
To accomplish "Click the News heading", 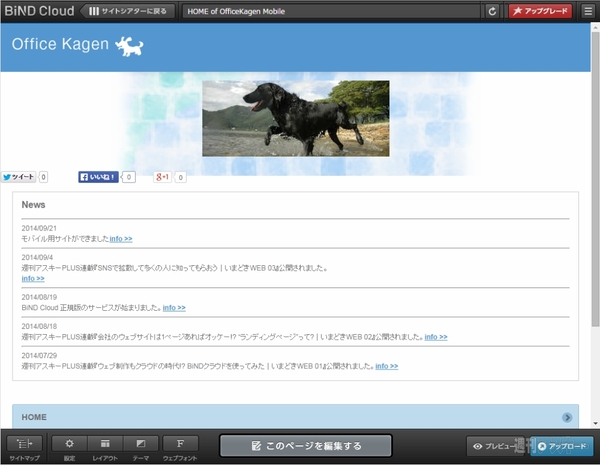I will (33, 205).
